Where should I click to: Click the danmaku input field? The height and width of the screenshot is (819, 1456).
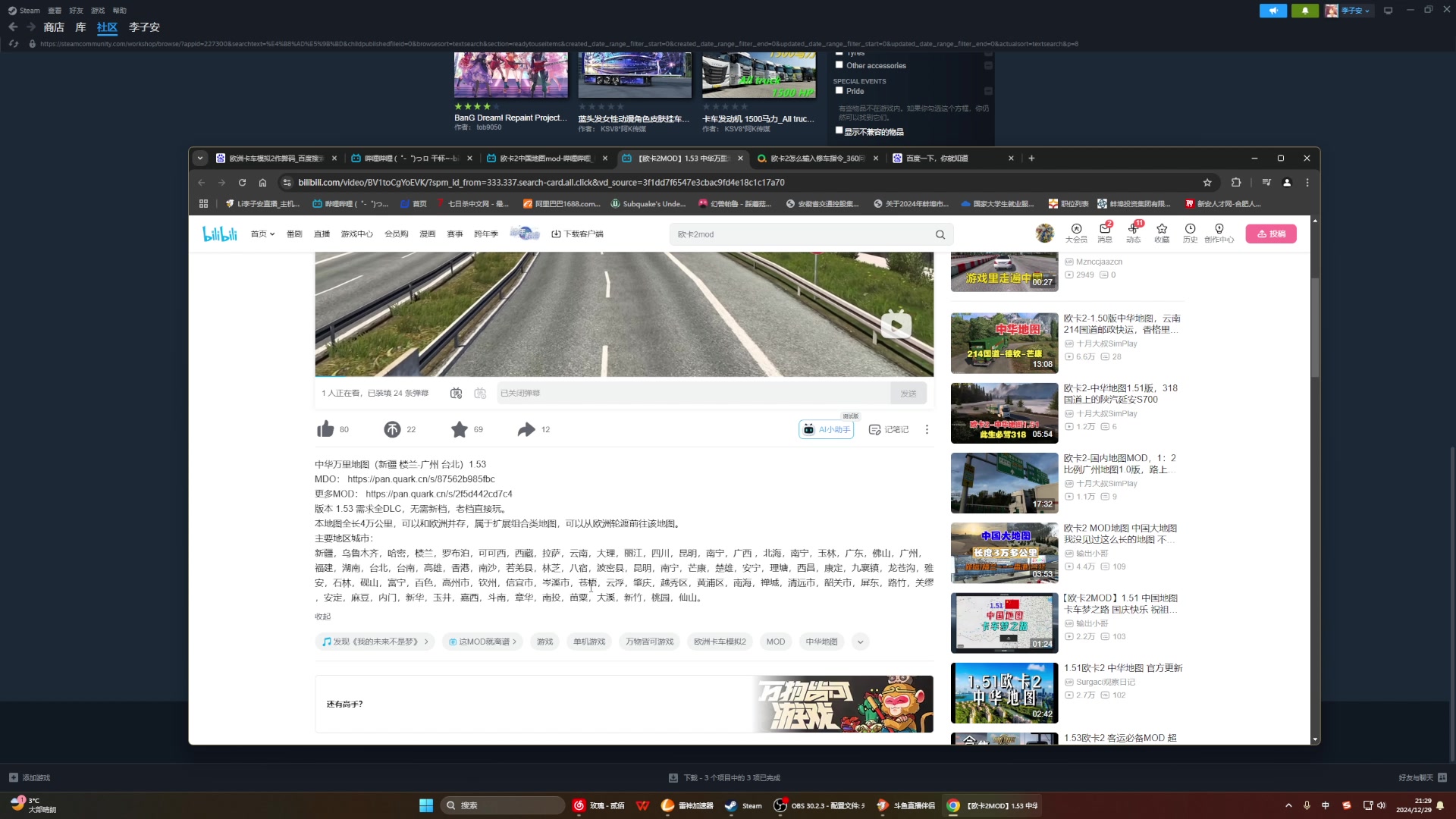click(x=693, y=393)
